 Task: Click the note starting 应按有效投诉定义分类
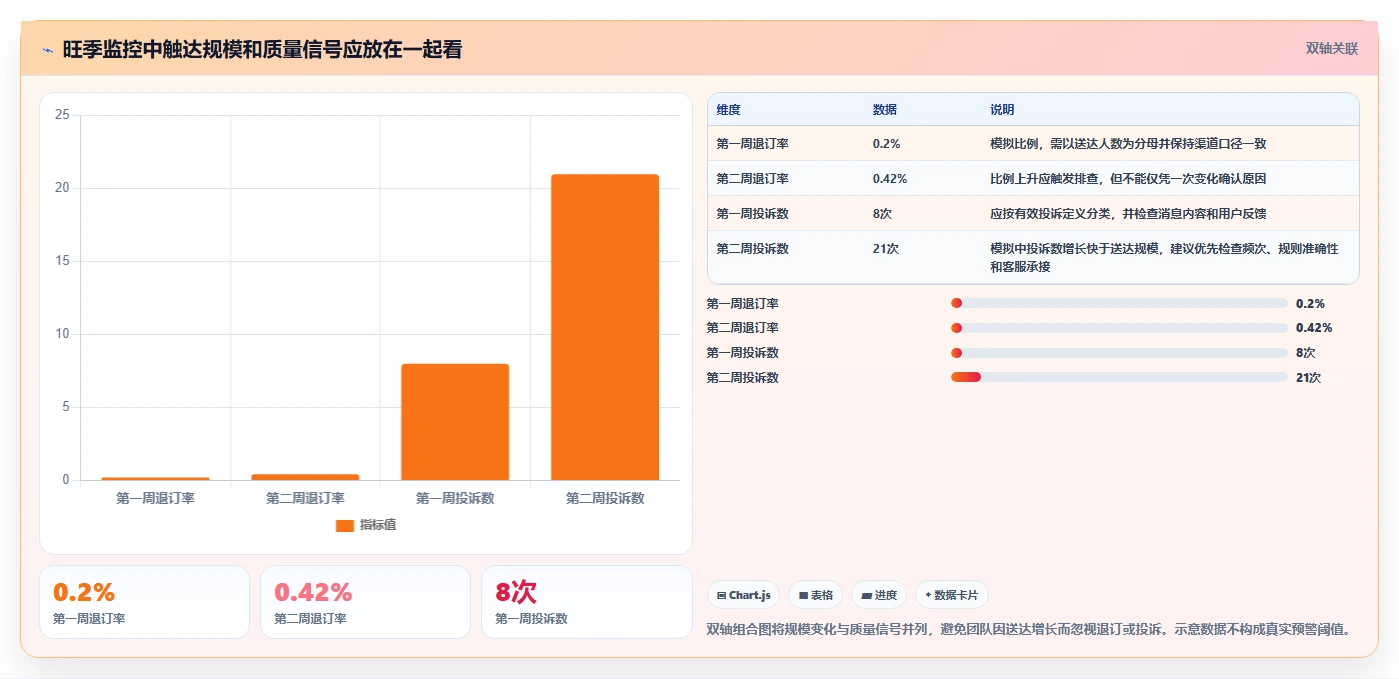pos(1128,214)
